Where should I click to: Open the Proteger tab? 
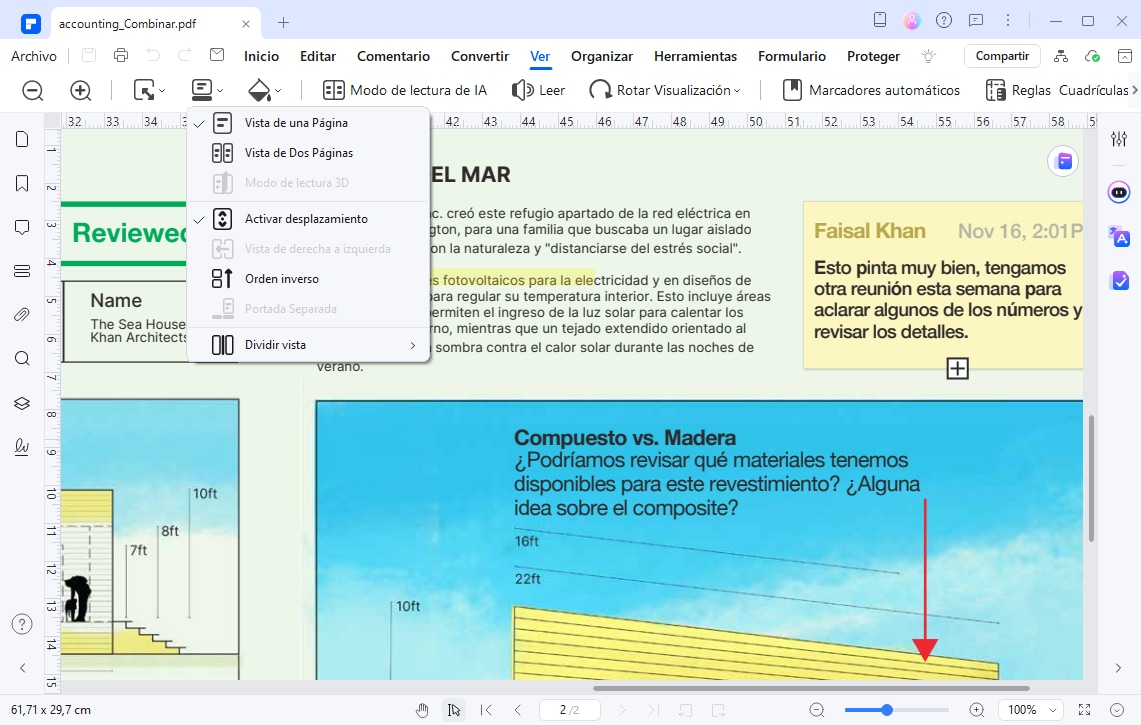tap(873, 56)
